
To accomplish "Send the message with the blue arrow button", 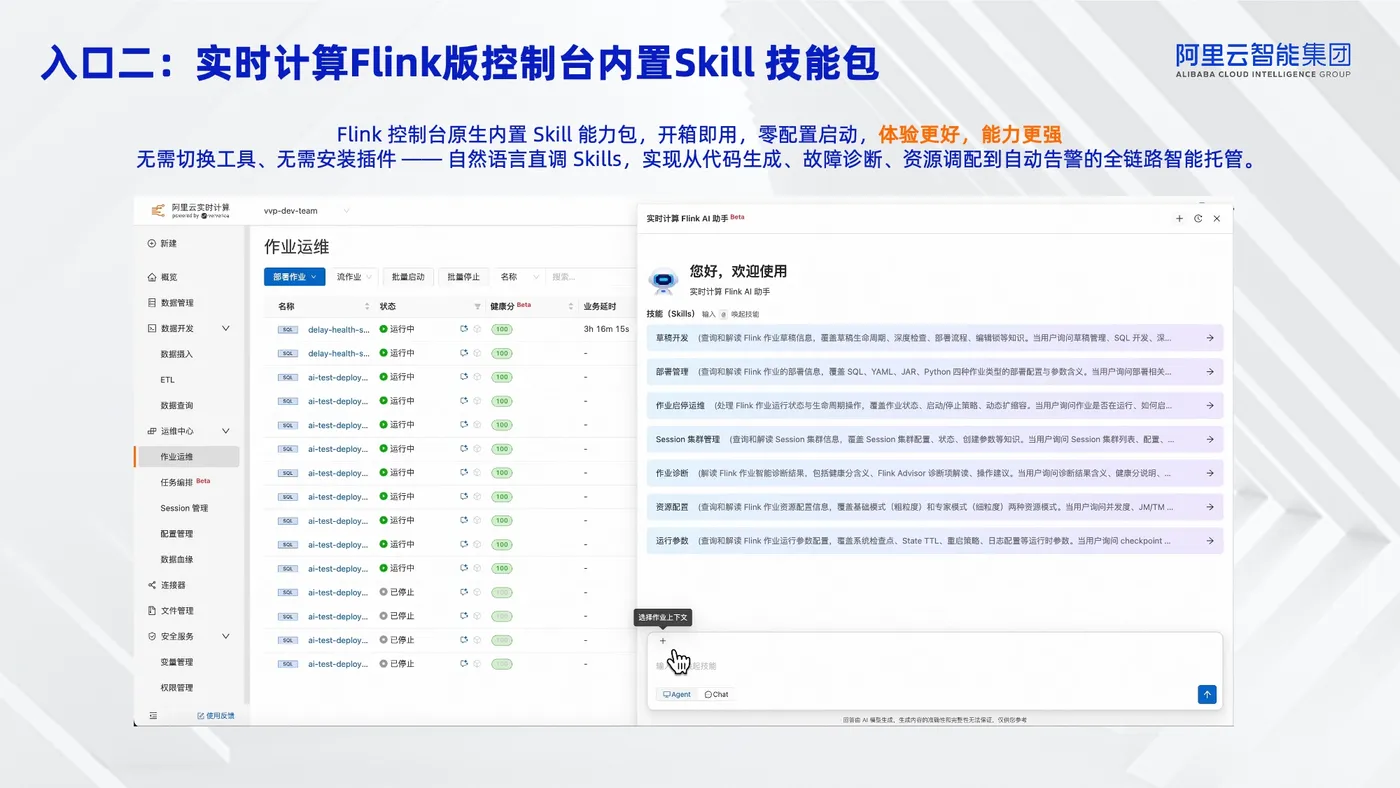I will tap(1207, 694).
